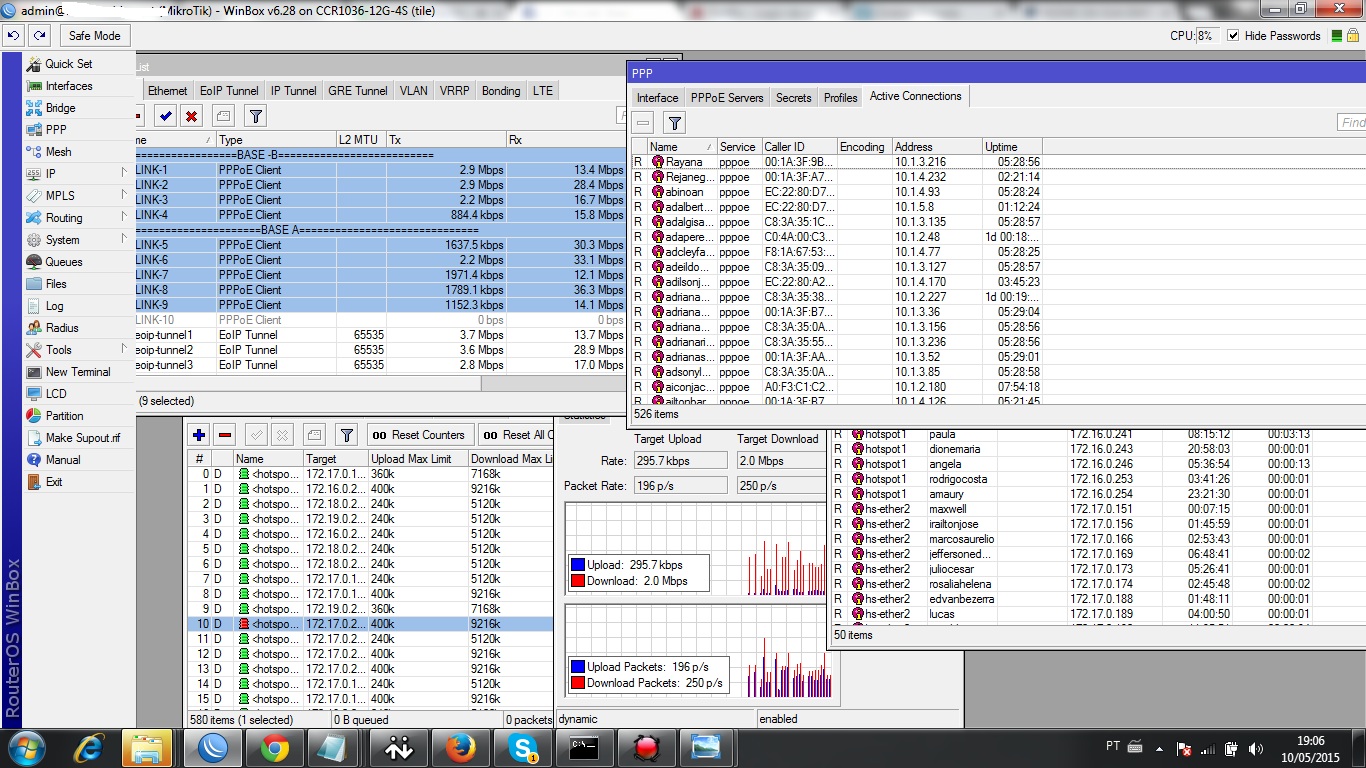The width and height of the screenshot is (1366, 768).
Task: Sort by Upload Max Limit column
Action: click(x=418, y=459)
